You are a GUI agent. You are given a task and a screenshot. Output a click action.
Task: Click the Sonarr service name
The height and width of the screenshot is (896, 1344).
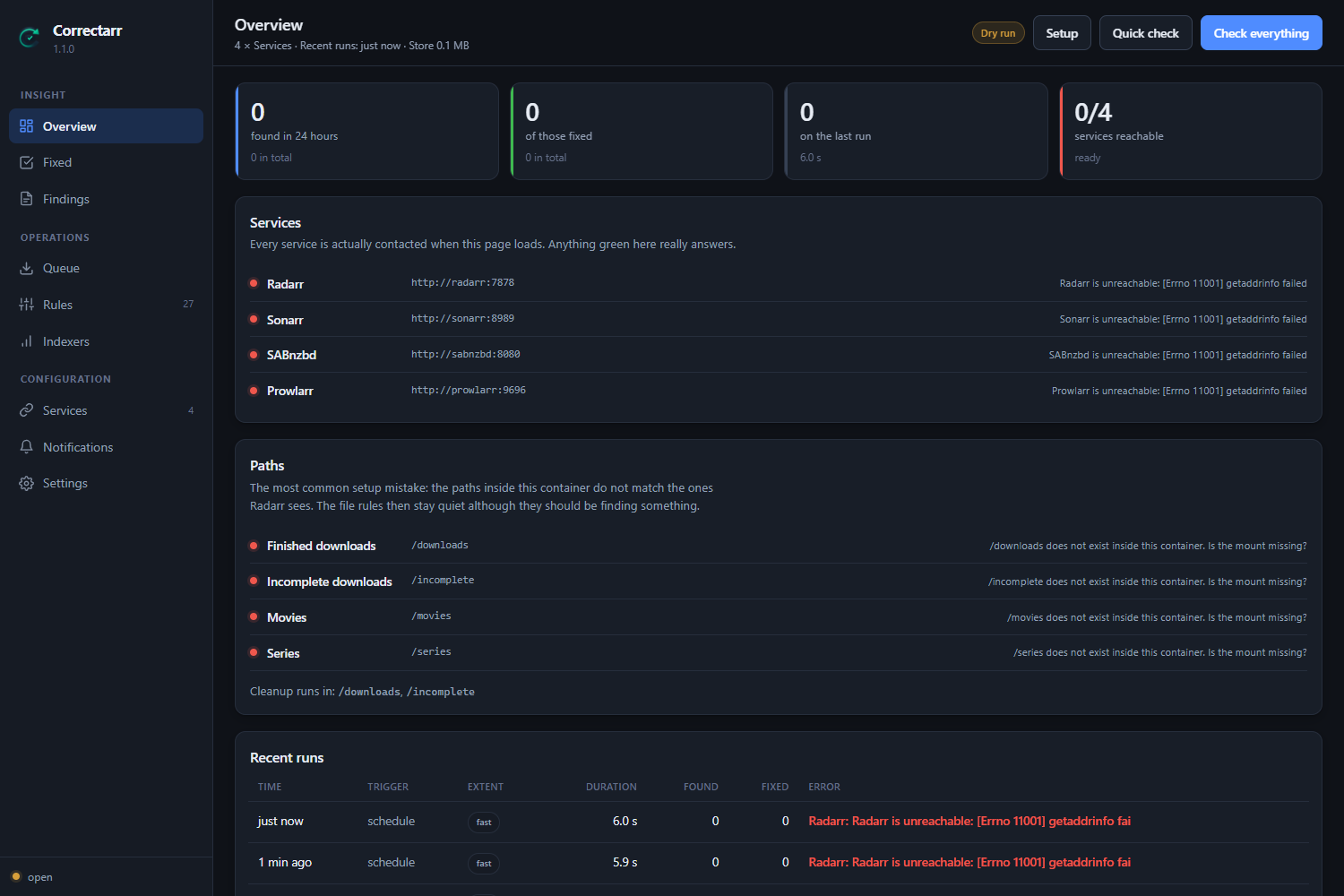click(x=285, y=320)
